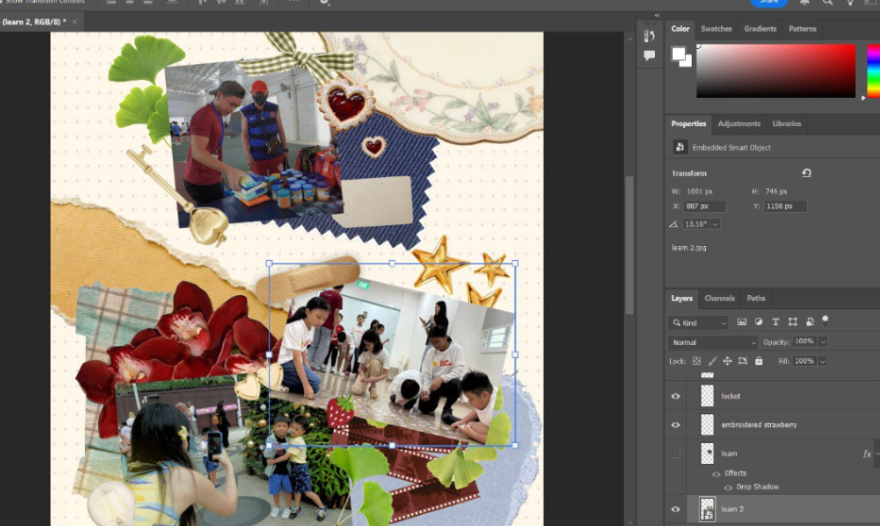Lock all padlock icon
Image resolution: width=880 pixels, height=526 pixels.
759,361
